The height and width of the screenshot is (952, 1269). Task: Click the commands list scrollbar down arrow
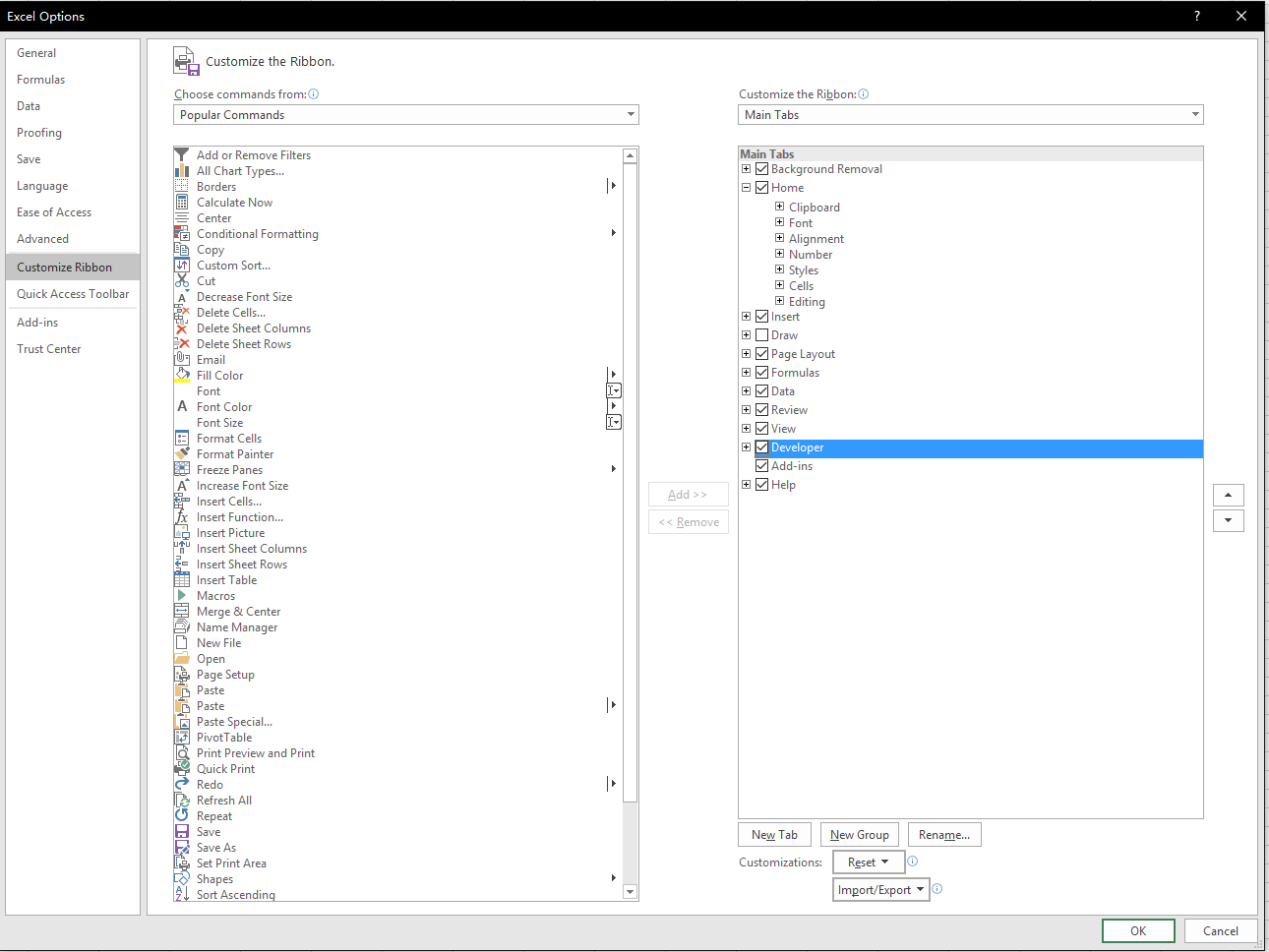point(631,892)
